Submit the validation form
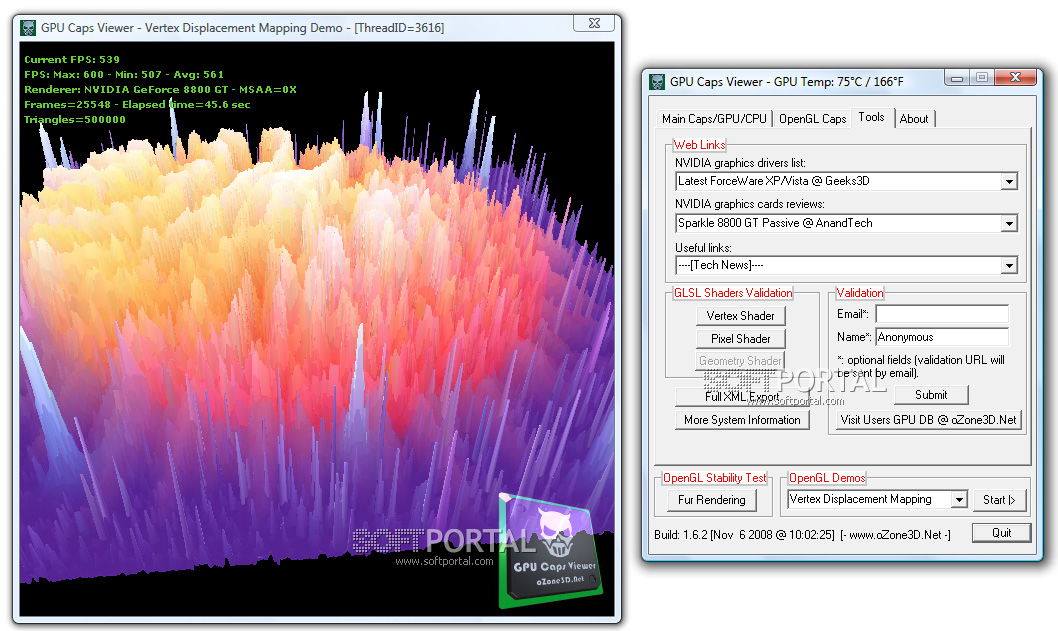This screenshot has height=631, width=1058. point(930,395)
